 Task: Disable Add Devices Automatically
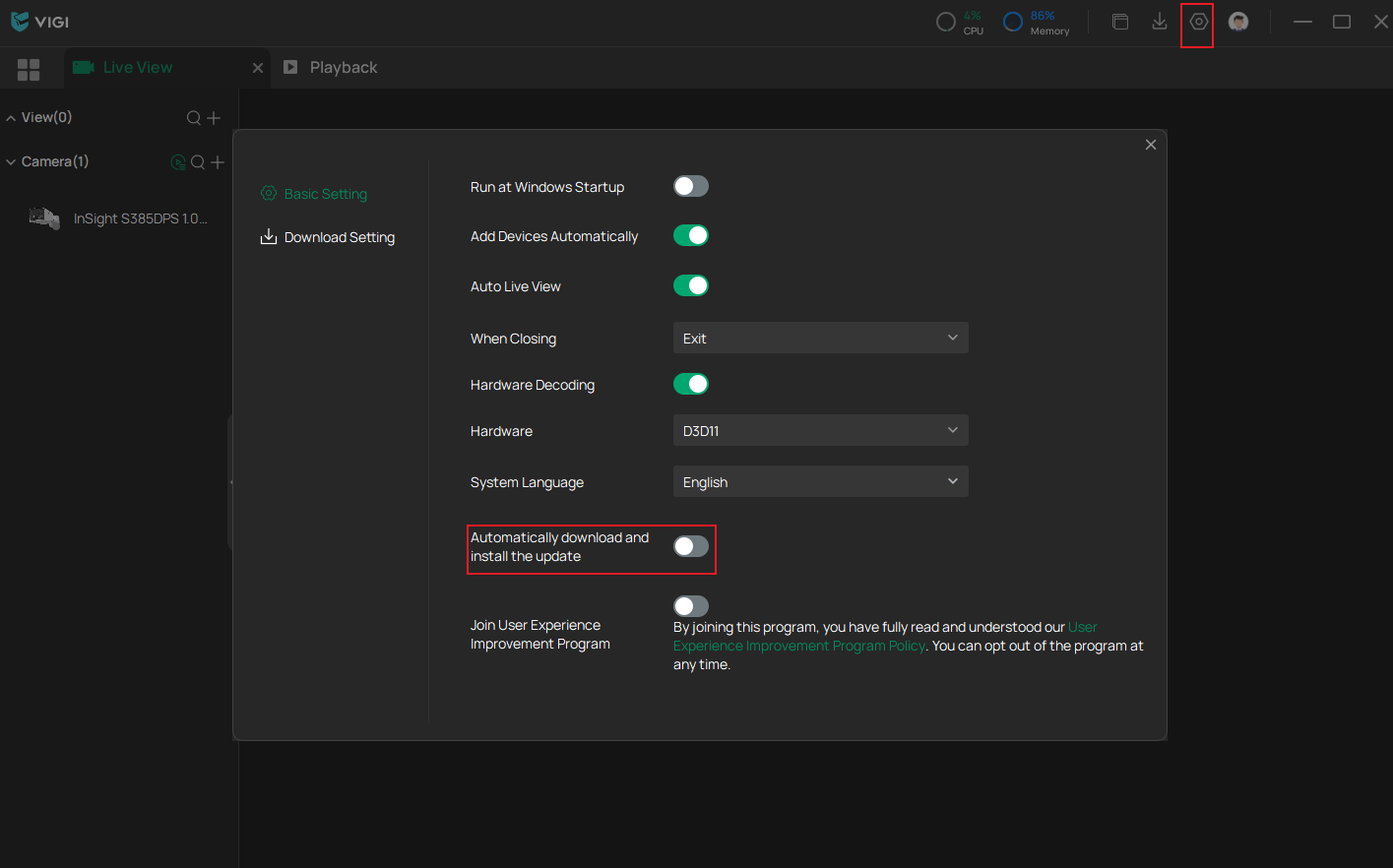pyautogui.click(x=691, y=235)
